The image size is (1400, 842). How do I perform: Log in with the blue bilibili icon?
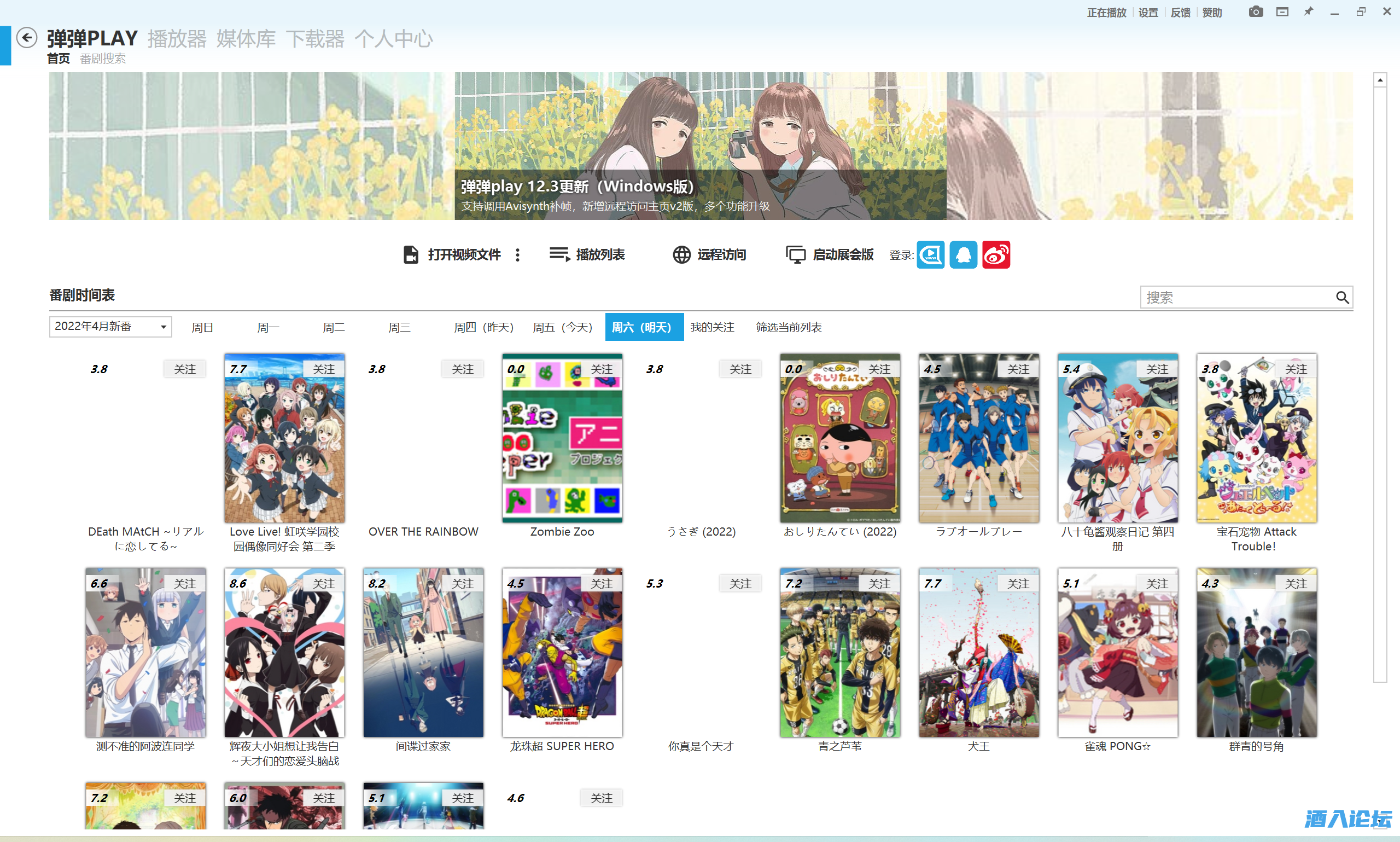click(x=930, y=255)
